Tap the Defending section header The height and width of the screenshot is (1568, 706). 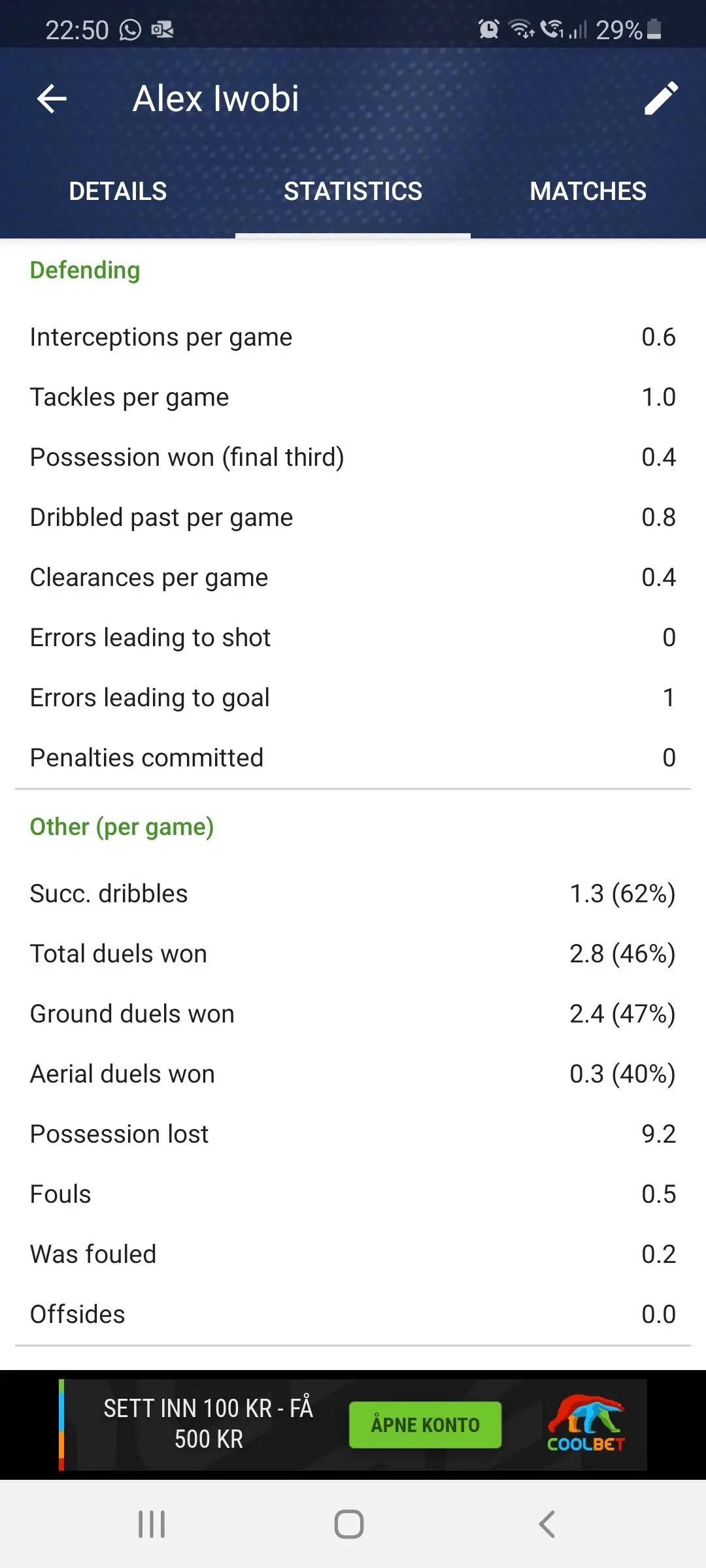(x=85, y=270)
